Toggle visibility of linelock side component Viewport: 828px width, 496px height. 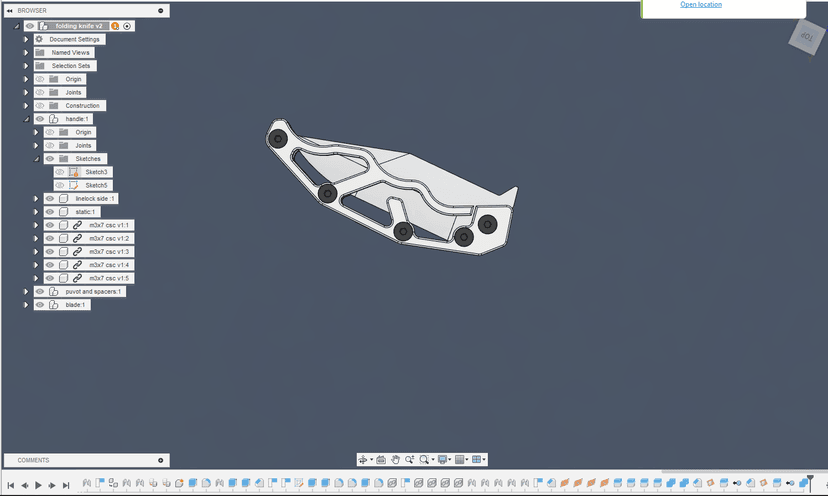click(50, 199)
